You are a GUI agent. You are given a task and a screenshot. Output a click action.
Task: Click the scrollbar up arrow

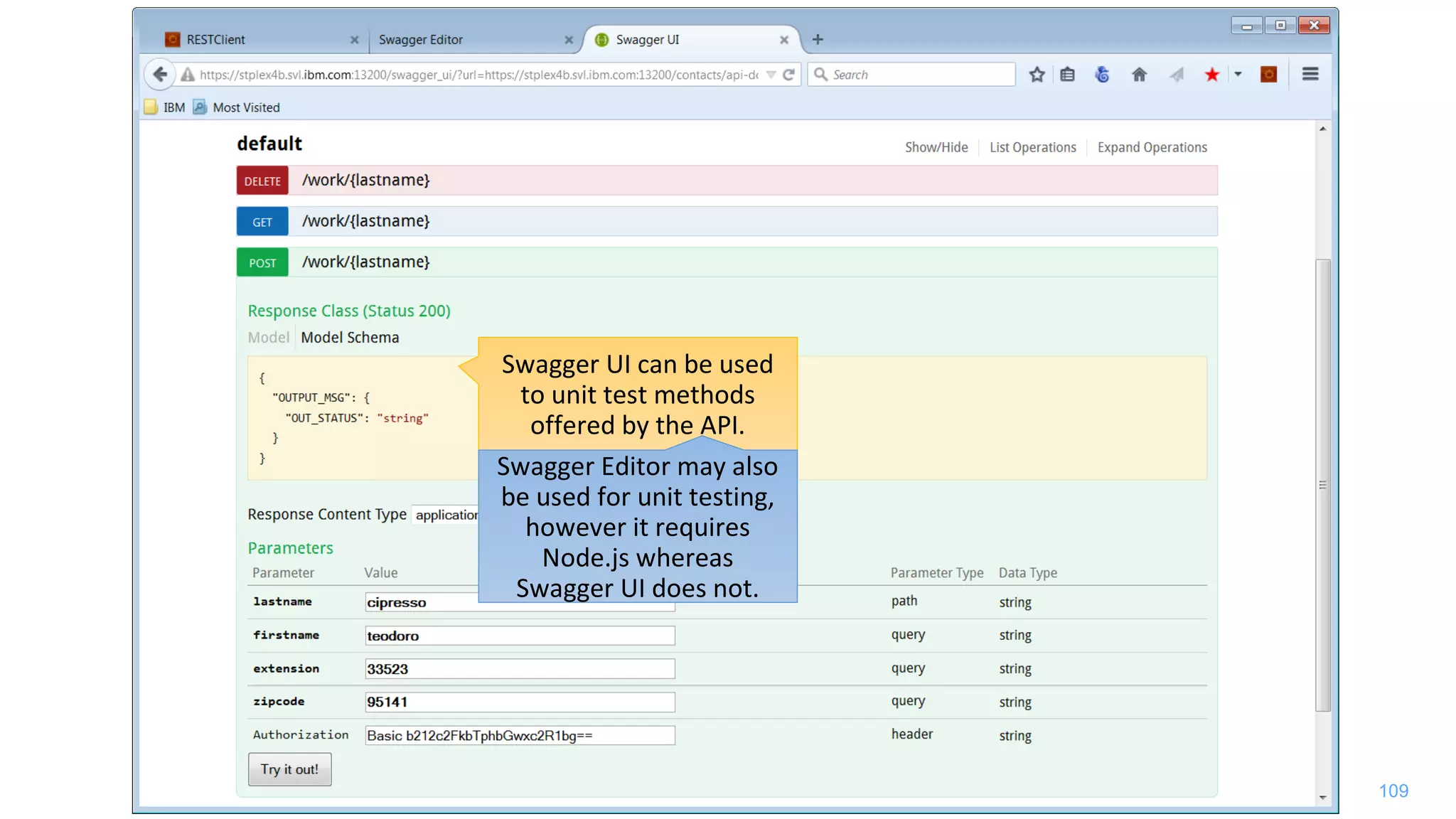(1322, 129)
